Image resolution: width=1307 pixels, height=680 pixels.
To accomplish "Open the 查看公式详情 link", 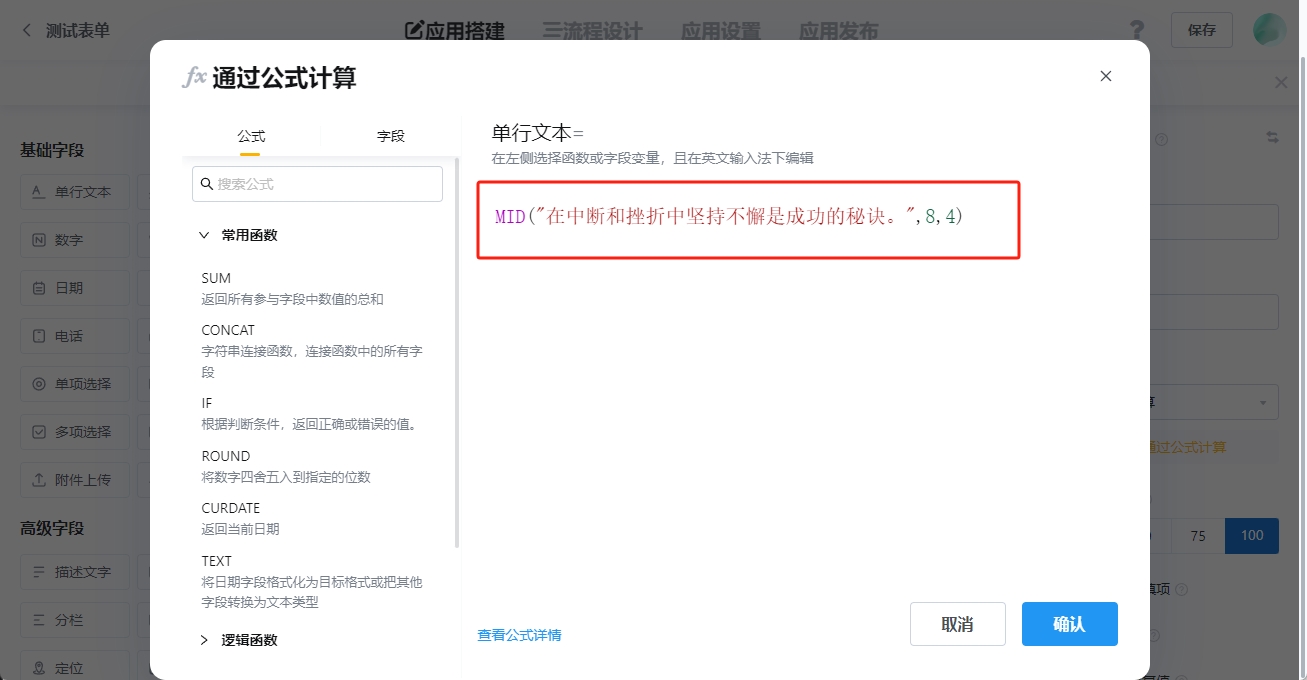I will pyautogui.click(x=519, y=635).
